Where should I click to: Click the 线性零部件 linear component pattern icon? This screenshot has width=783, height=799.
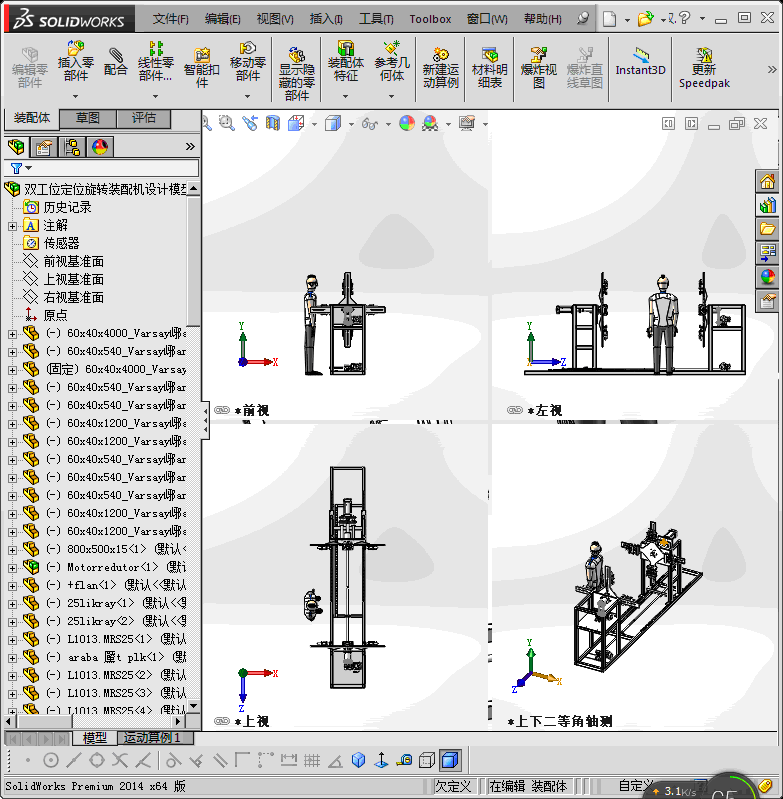155,62
